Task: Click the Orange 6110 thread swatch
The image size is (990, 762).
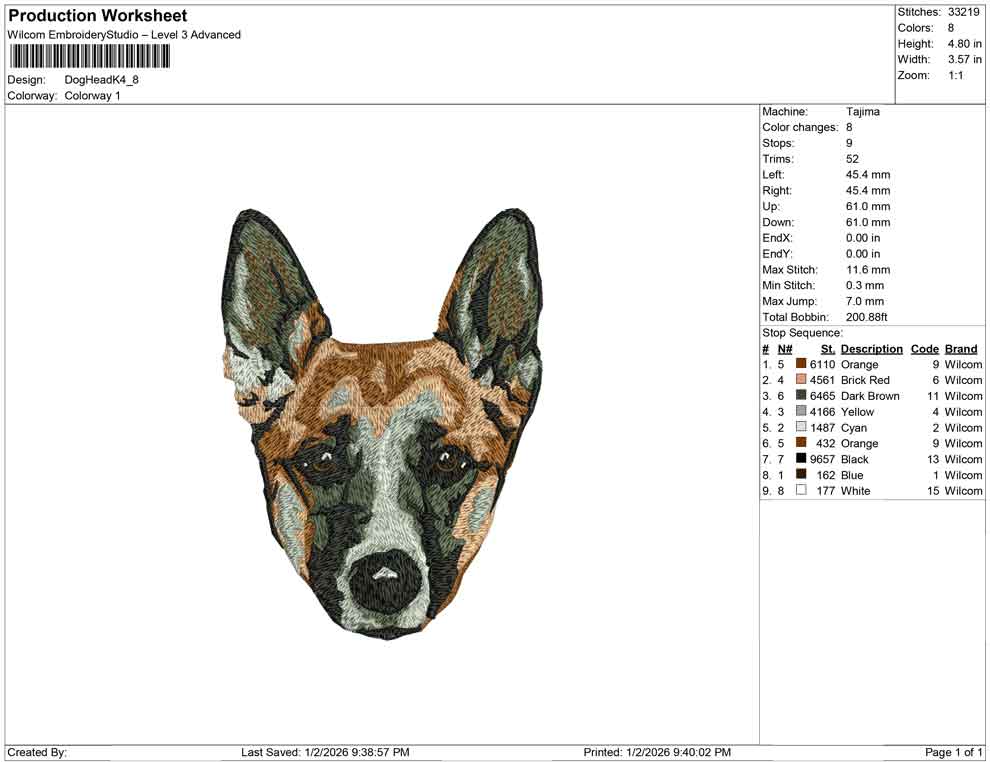Action: coord(800,364)
